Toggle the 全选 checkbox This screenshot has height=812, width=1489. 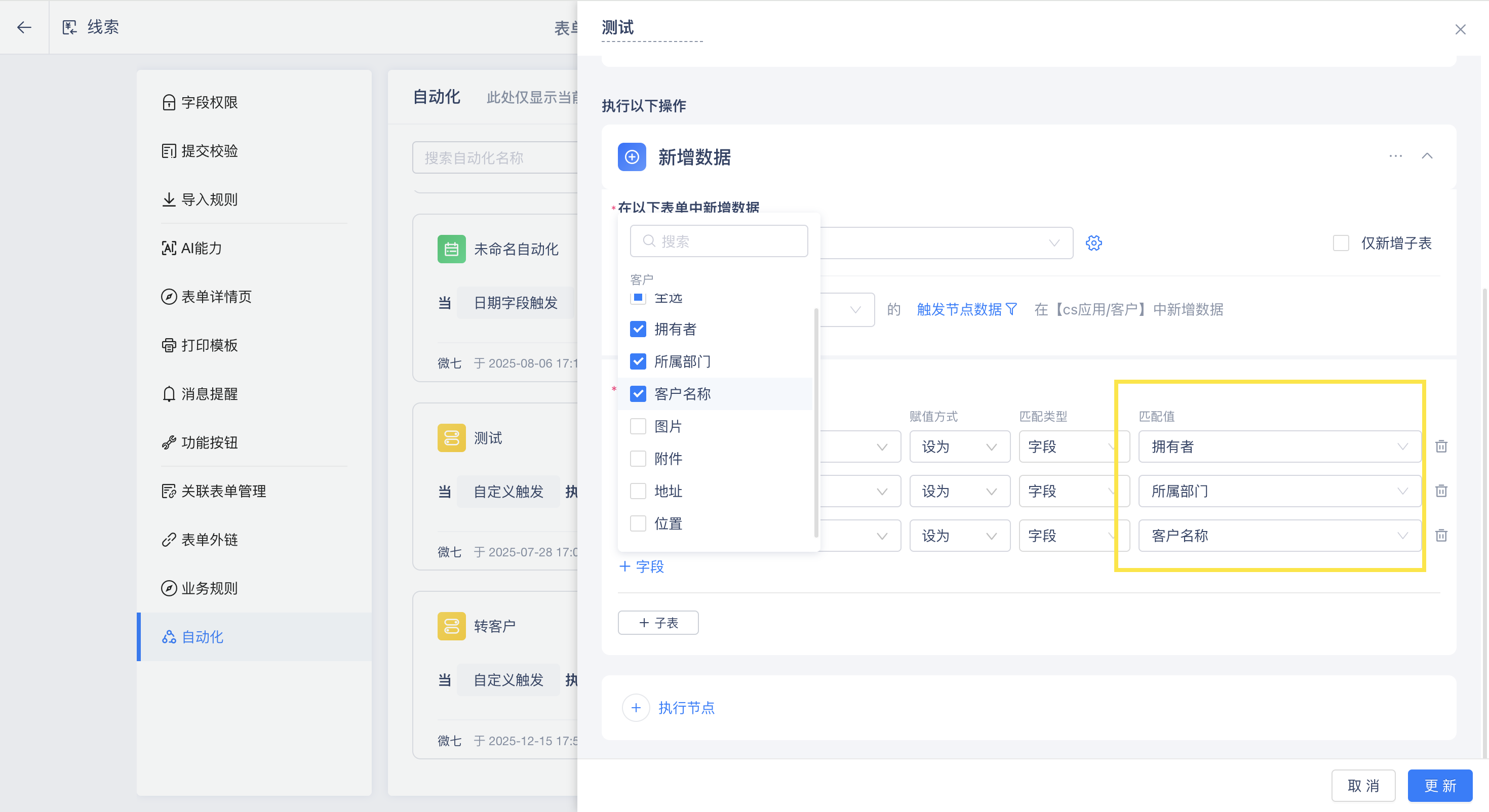click(x=638, y=298)
